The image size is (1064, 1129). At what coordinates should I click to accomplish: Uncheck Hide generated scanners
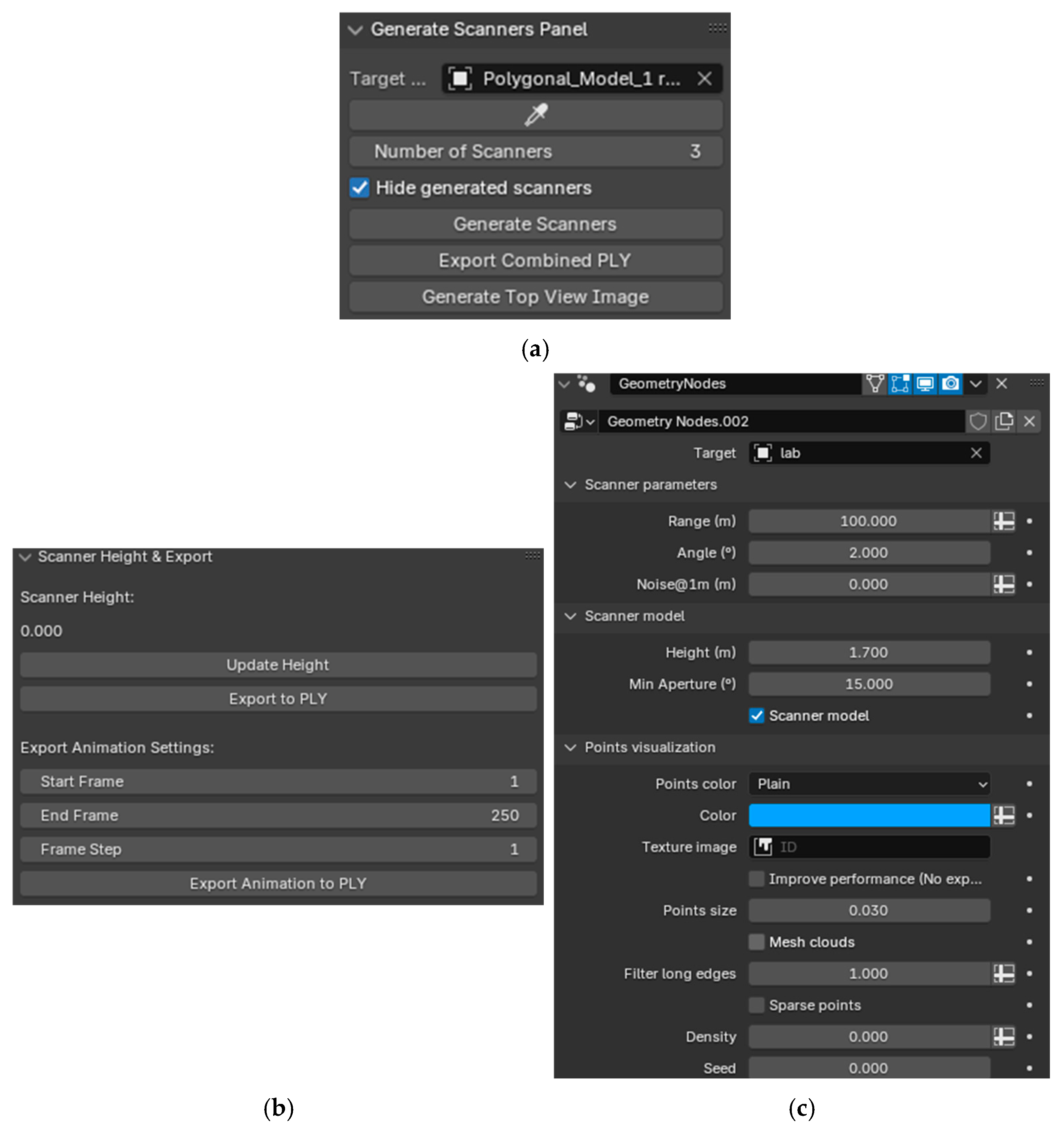click(x=359, y=188)
